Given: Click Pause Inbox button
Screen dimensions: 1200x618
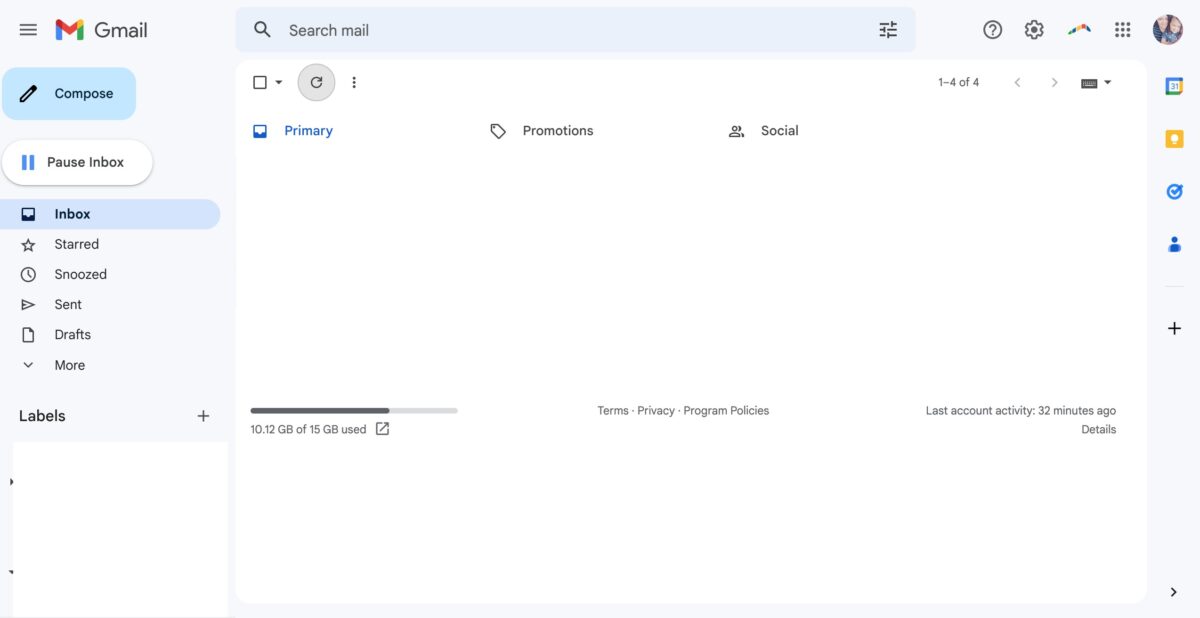Looking at the screenshot, I should pyautogui.click(x=77, y=162).
